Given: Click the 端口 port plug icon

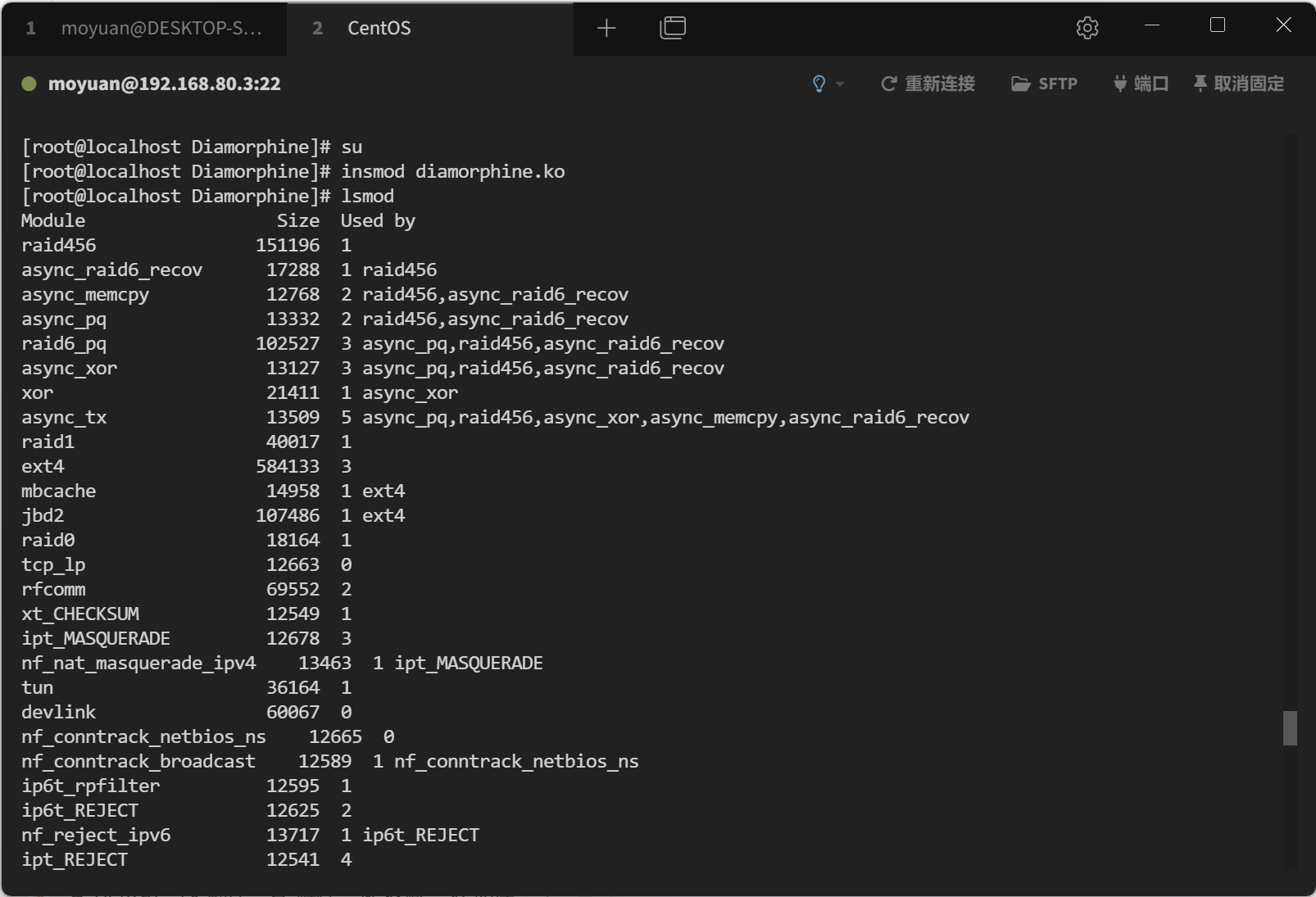Looking at the screenshot, I should coord(1120,84).
